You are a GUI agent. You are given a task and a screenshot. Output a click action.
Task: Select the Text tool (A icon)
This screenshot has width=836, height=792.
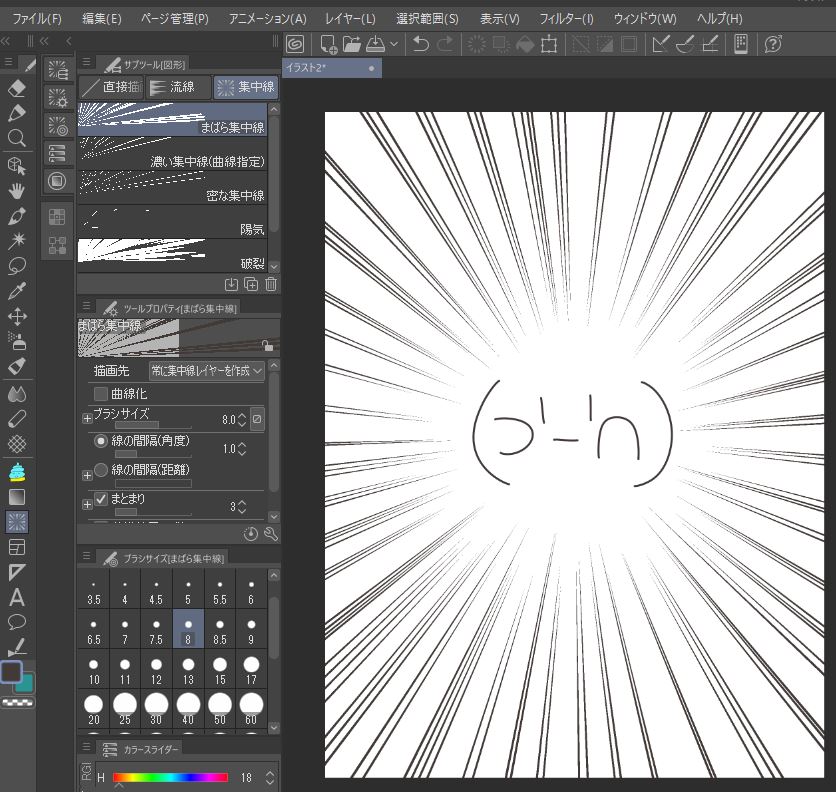[x=16, y=598]
